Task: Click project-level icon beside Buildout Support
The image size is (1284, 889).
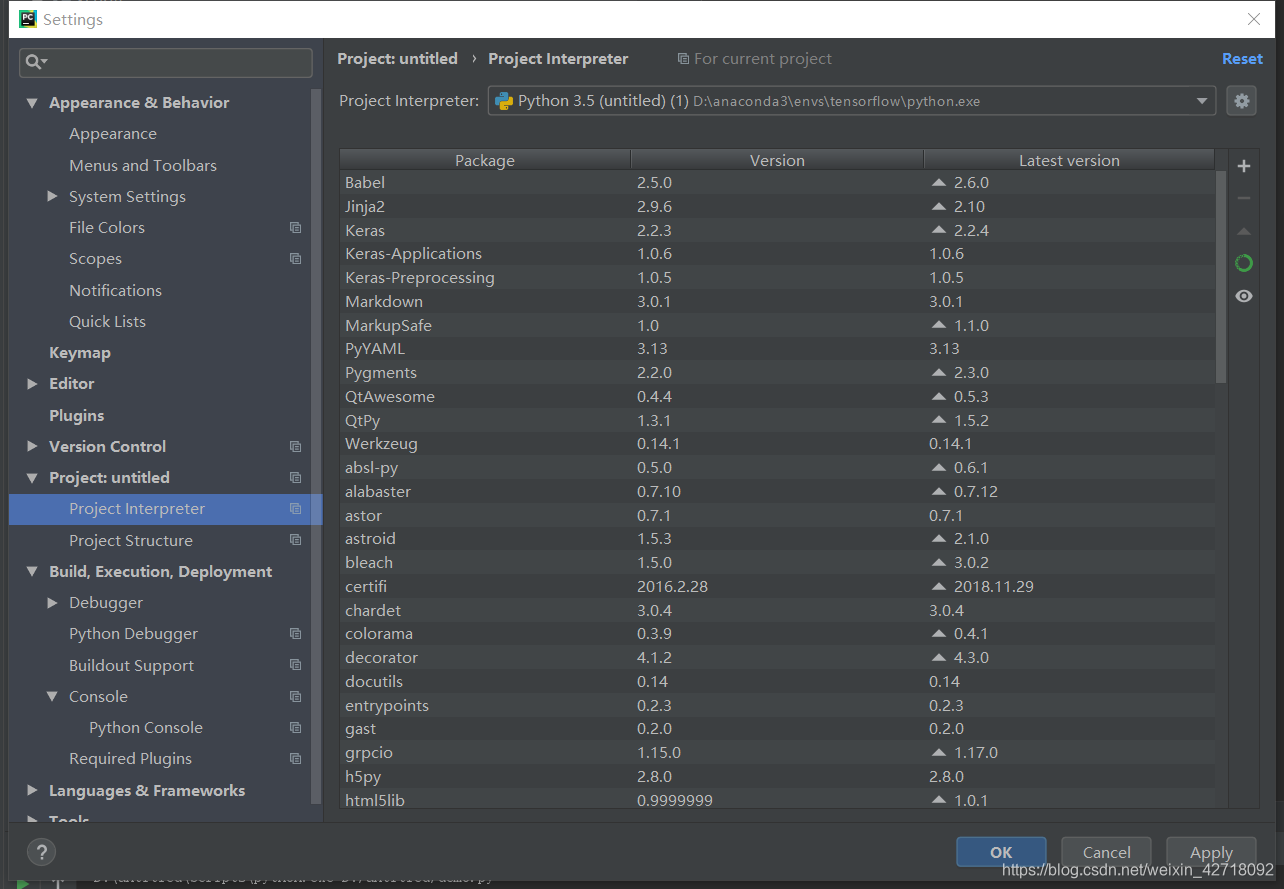Action: tap(295, 665)
